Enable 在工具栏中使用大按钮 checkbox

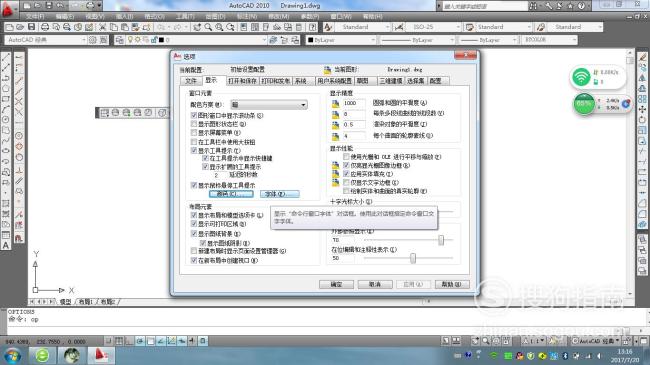pyautogui.click(x=194, y=142)
